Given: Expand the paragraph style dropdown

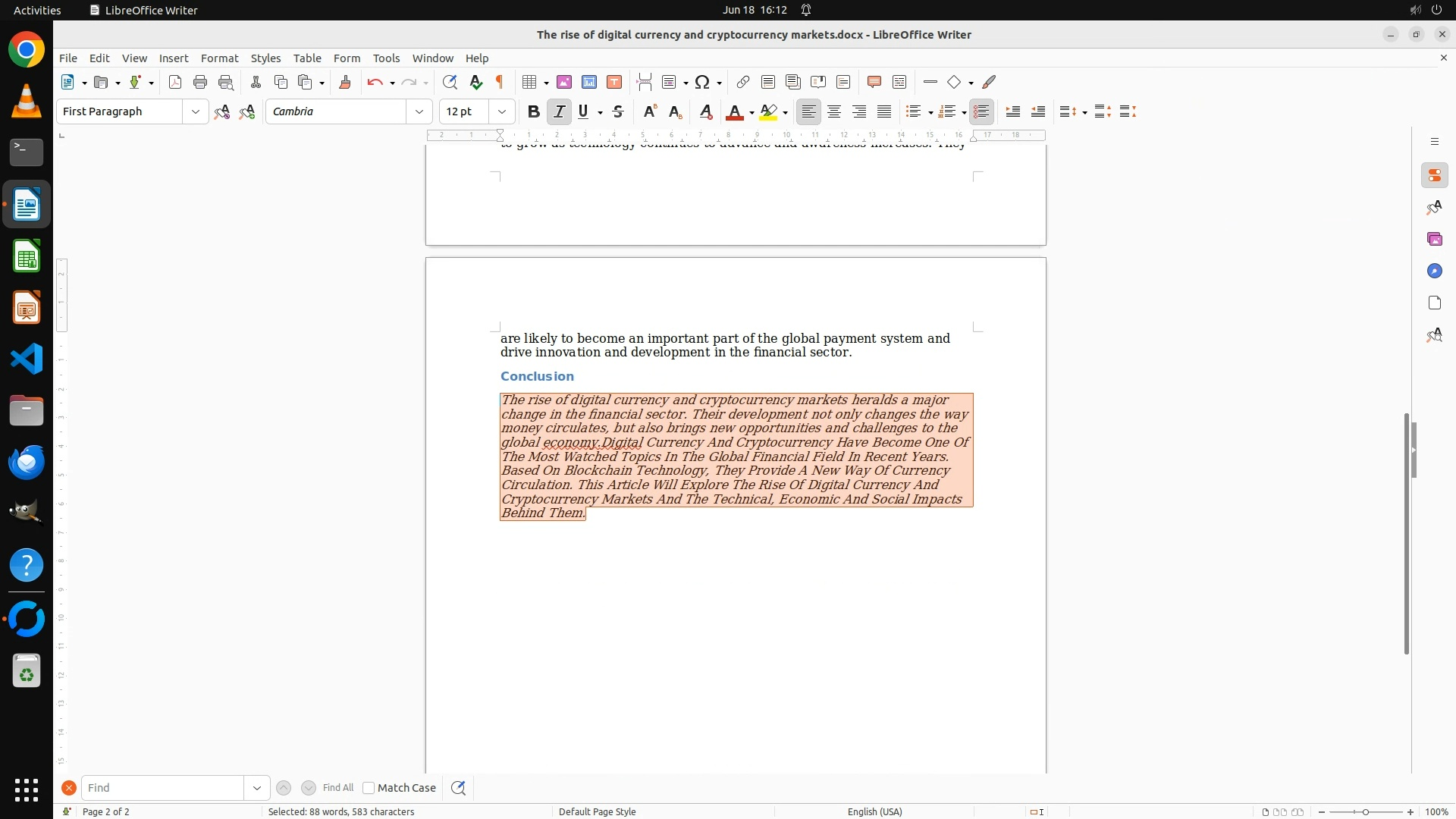Looking at the screenshot, I should pos(196,111).
